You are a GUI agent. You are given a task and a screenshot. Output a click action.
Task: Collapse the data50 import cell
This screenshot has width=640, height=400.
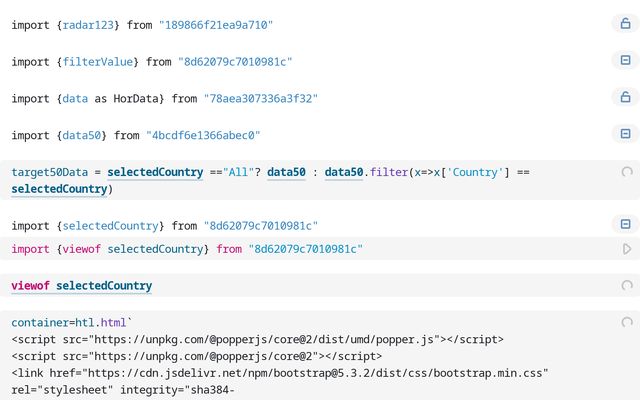click(x=625, y=134)
